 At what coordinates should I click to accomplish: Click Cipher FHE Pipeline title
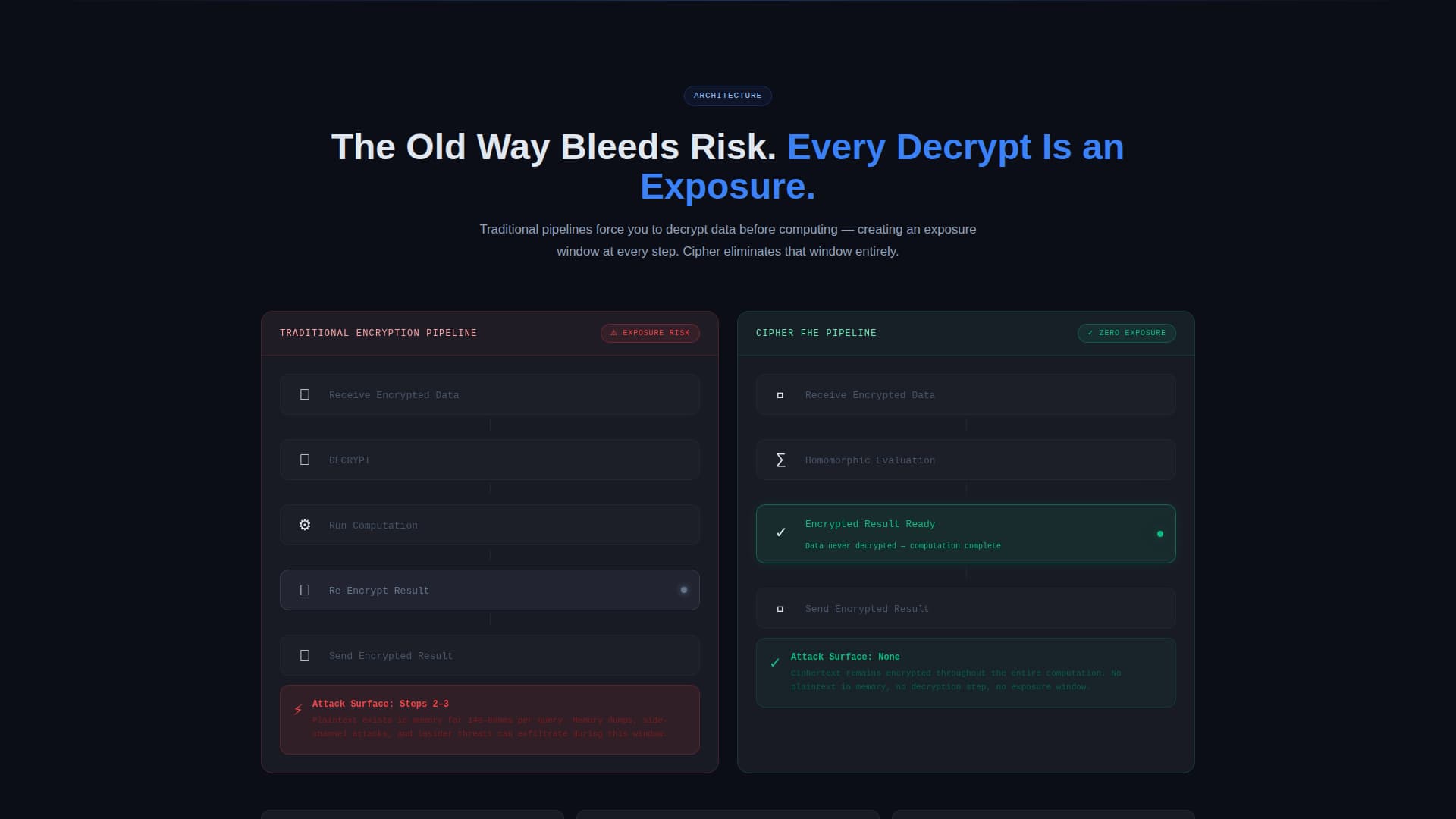[x=816, y=333]
